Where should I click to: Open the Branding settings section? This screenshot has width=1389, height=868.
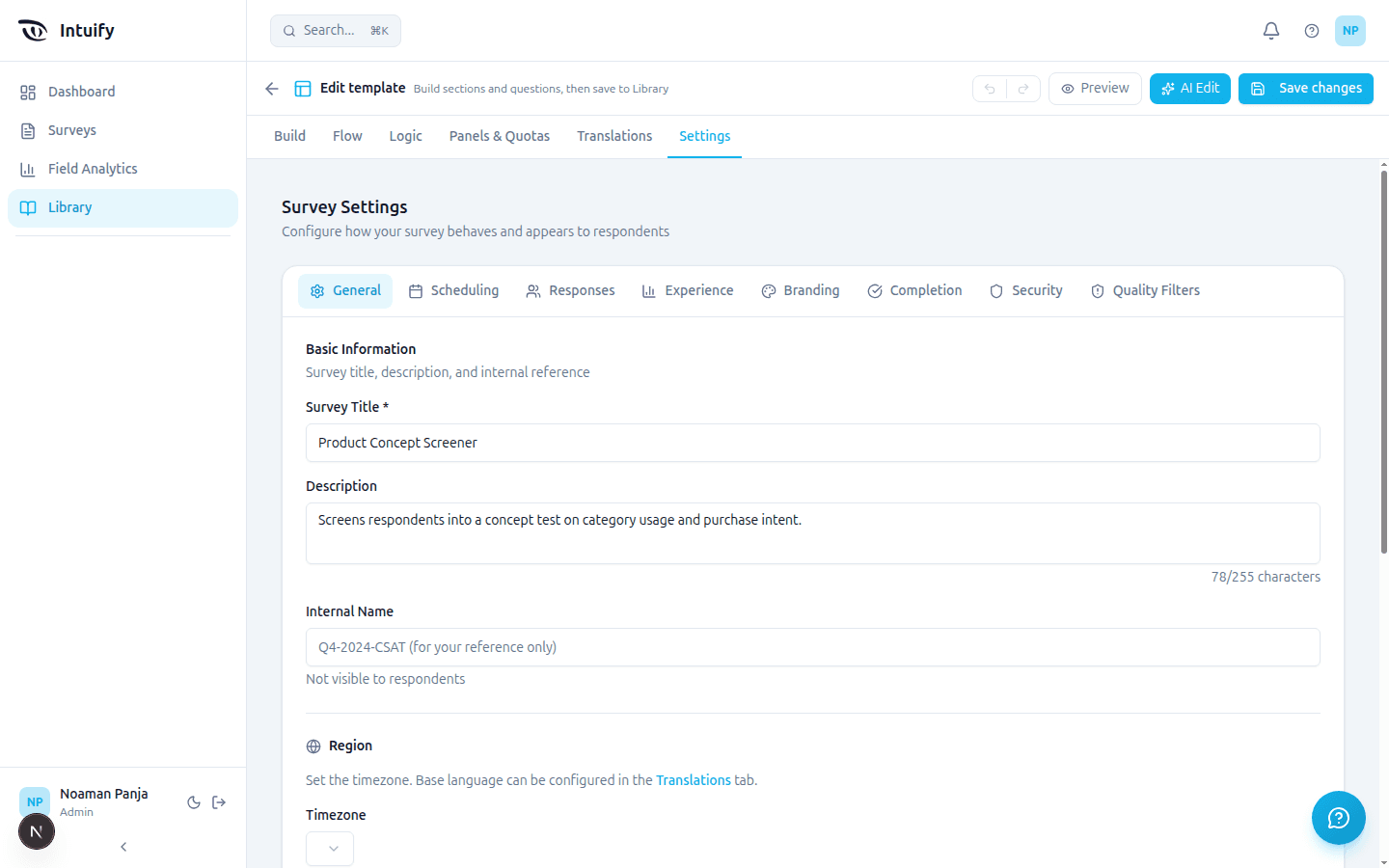click(800, 291)
